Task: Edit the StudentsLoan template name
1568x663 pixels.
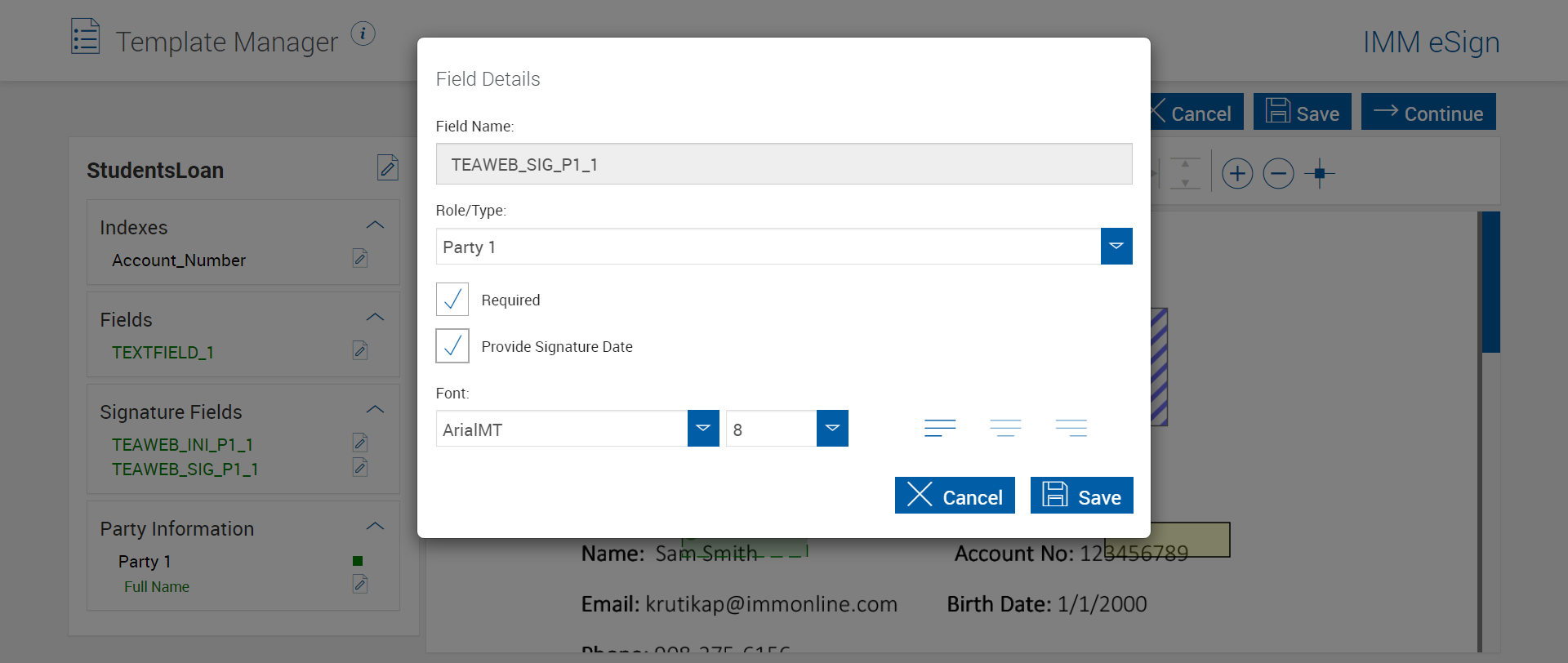Action: [388, 167]
